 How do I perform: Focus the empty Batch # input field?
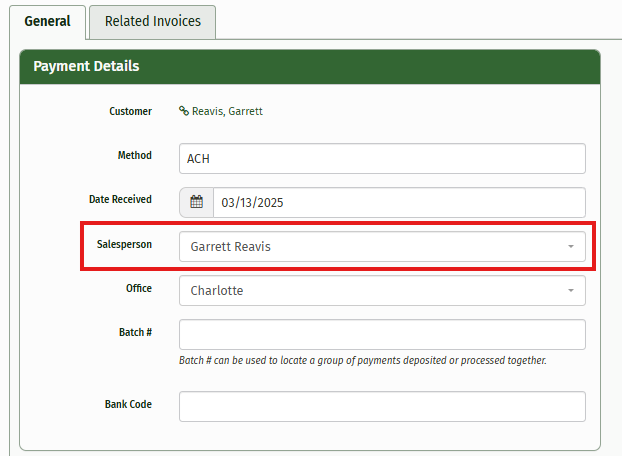(382, 334)
